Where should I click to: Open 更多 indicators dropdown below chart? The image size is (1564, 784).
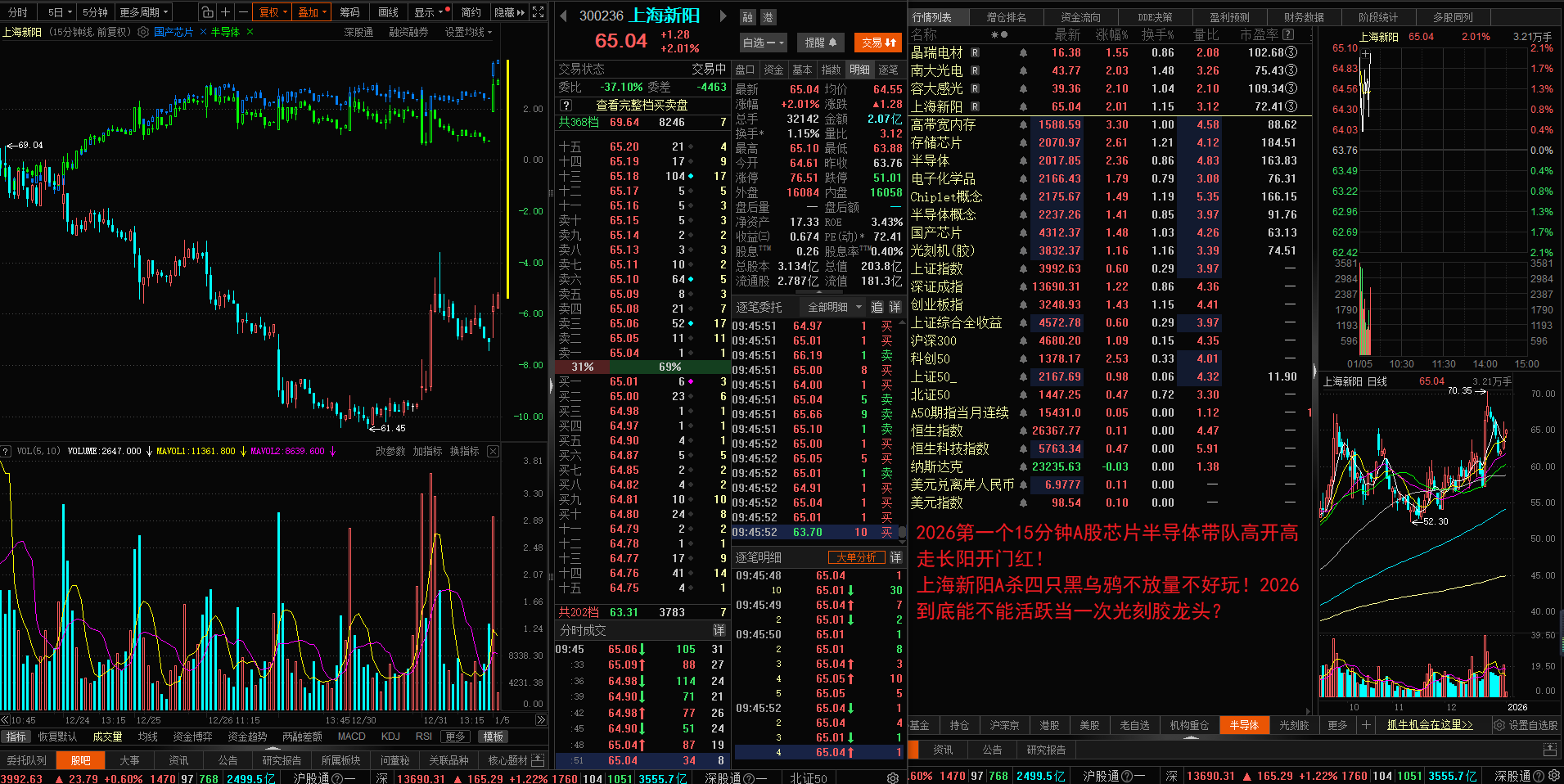[456, 737]
